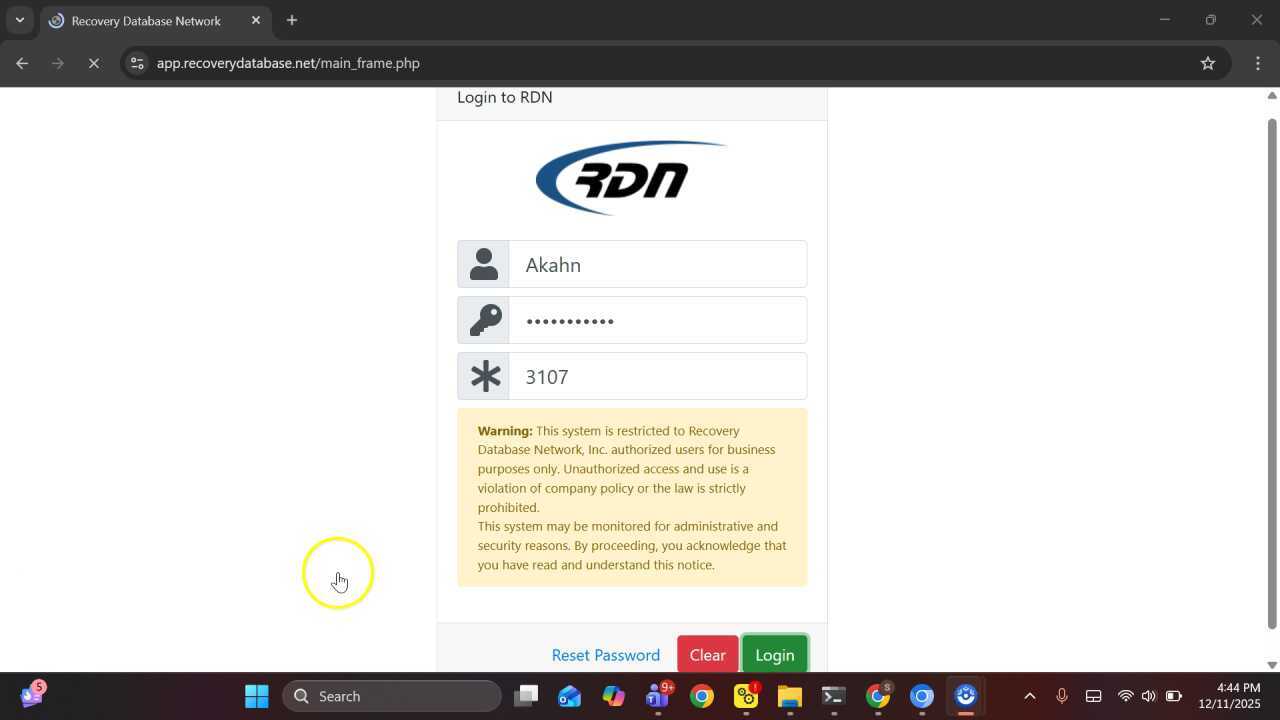Stop loading the page in the browser toolbar
This screenshot has height=720, width=1280.
(x=93, y=63)
